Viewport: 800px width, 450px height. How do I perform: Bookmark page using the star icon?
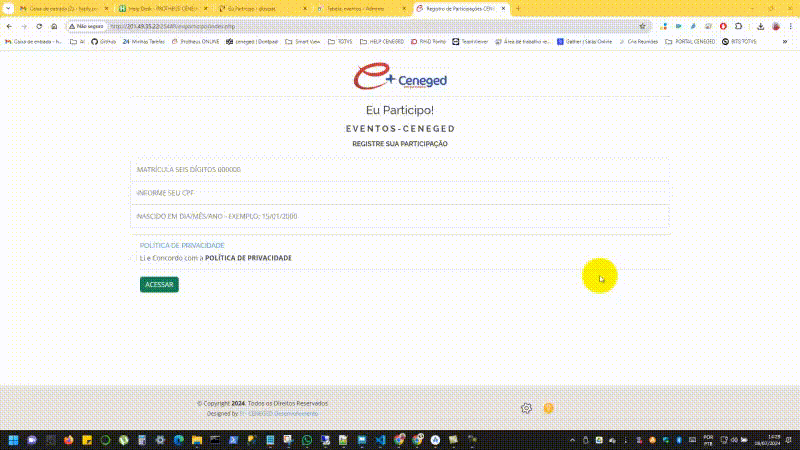coord(641,26)
